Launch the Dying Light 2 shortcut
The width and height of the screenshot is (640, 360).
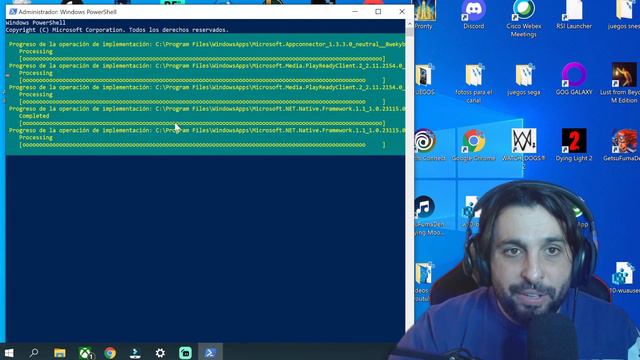point(574,145)
